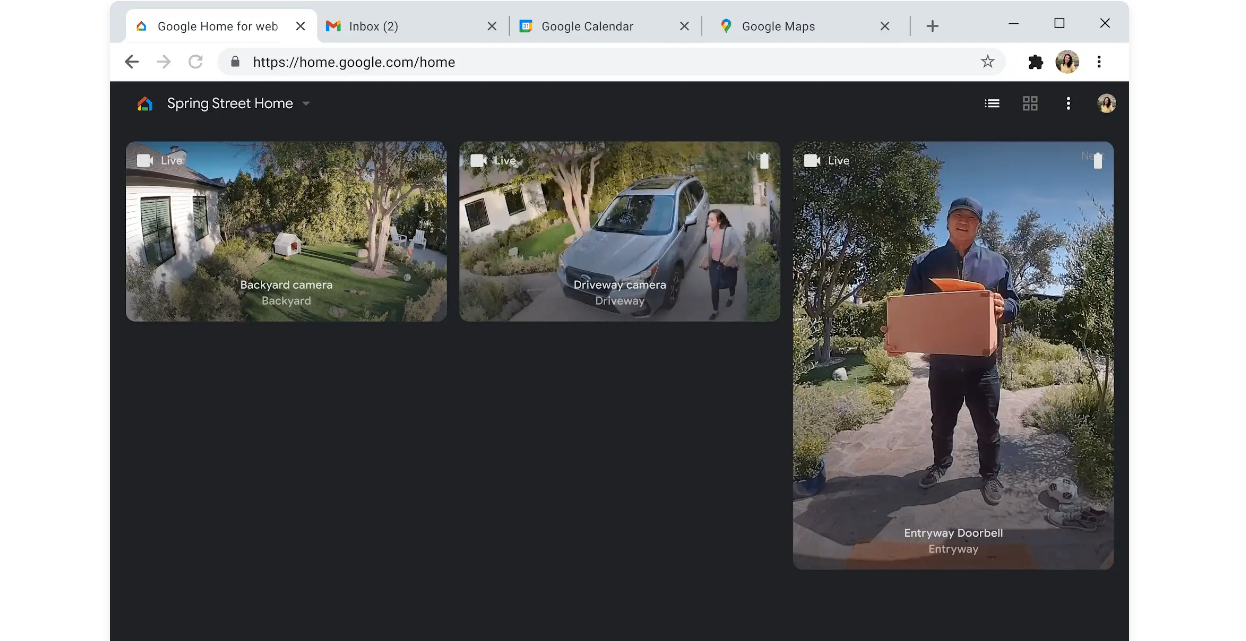Click the Backyard camera video icon
This screenshot has width=1246, height=641.
click(x=145, y=161)
